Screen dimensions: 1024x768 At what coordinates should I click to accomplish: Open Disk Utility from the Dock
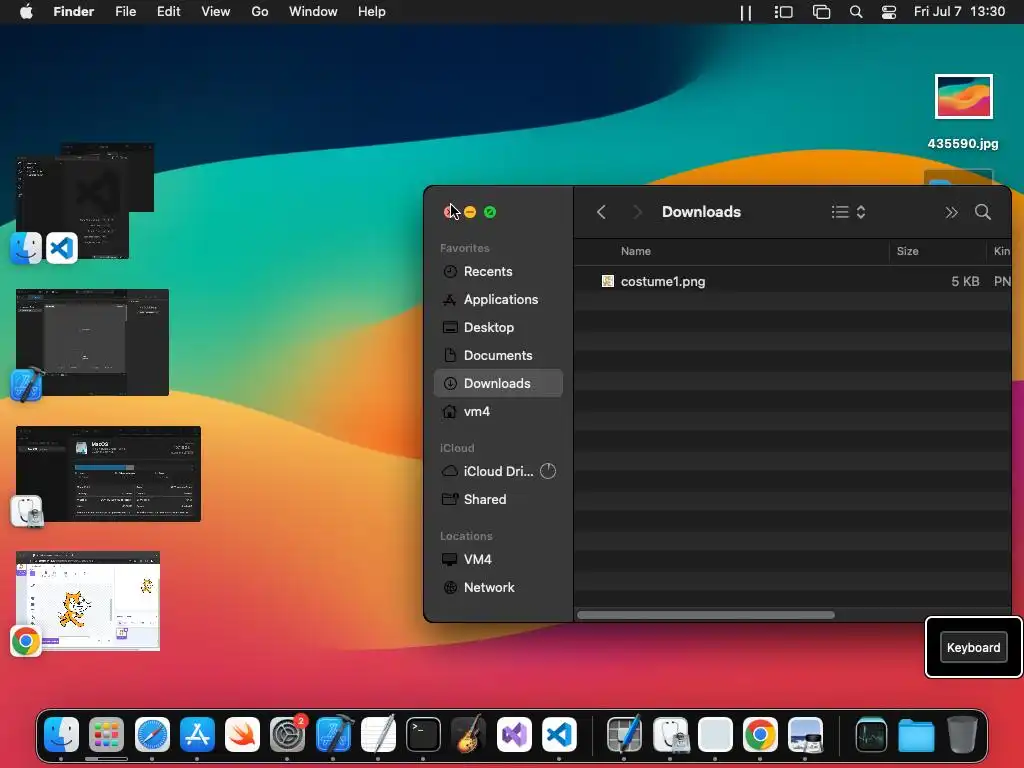pyautogui.click(x=670, y=735)
